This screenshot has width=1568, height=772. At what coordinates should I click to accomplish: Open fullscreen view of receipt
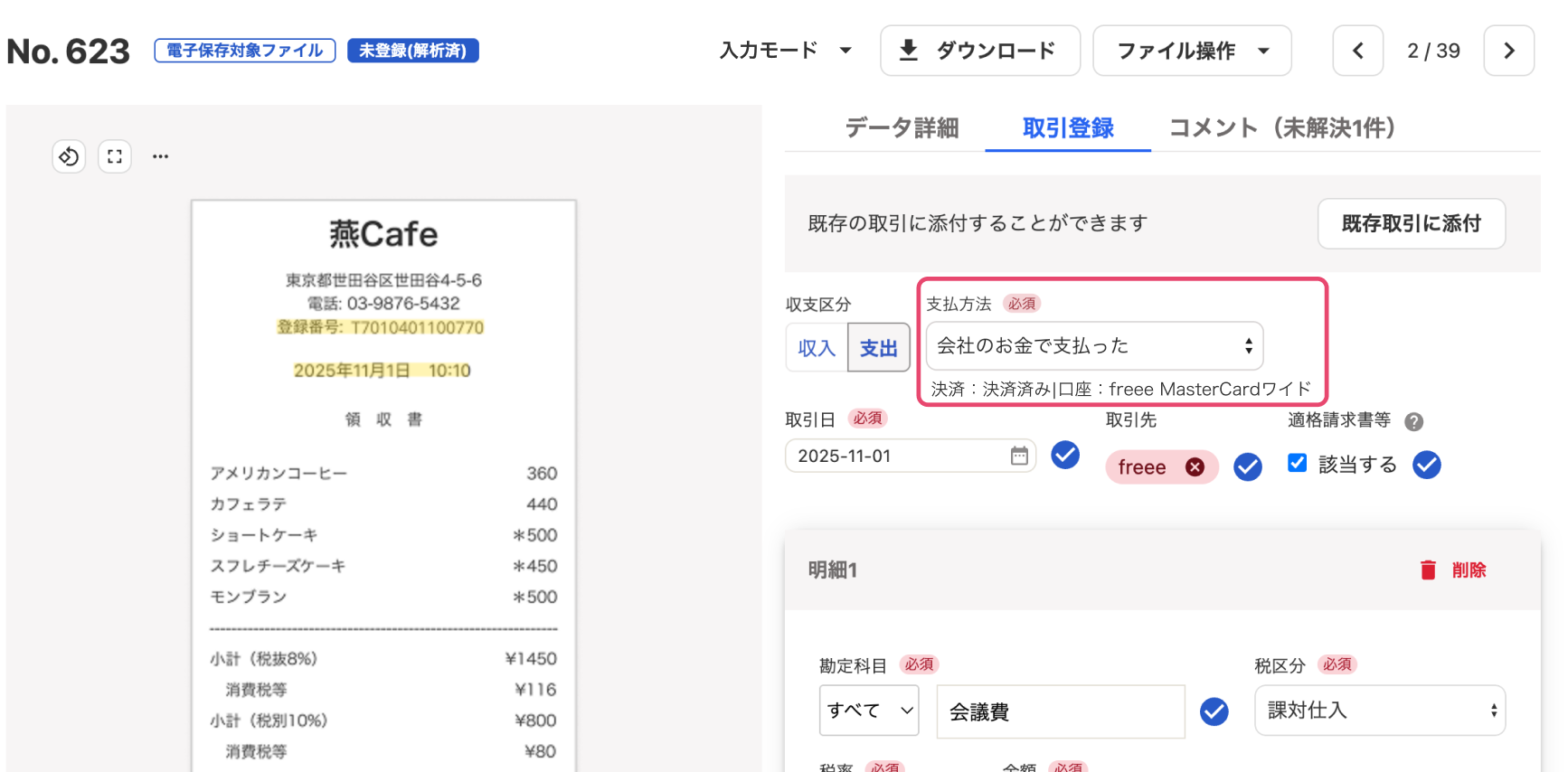pos(115,156)
